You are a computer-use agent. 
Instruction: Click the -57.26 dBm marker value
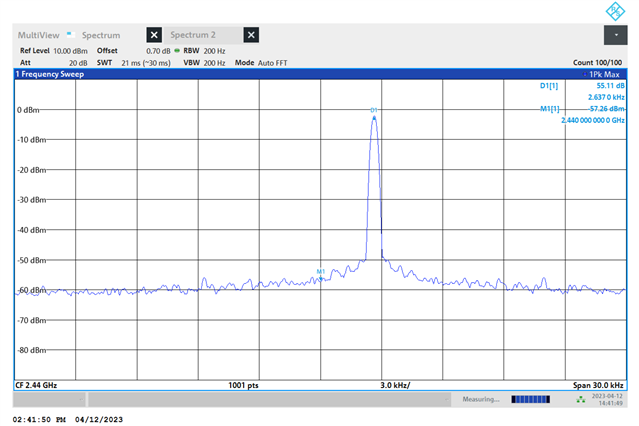pos(607,109)
